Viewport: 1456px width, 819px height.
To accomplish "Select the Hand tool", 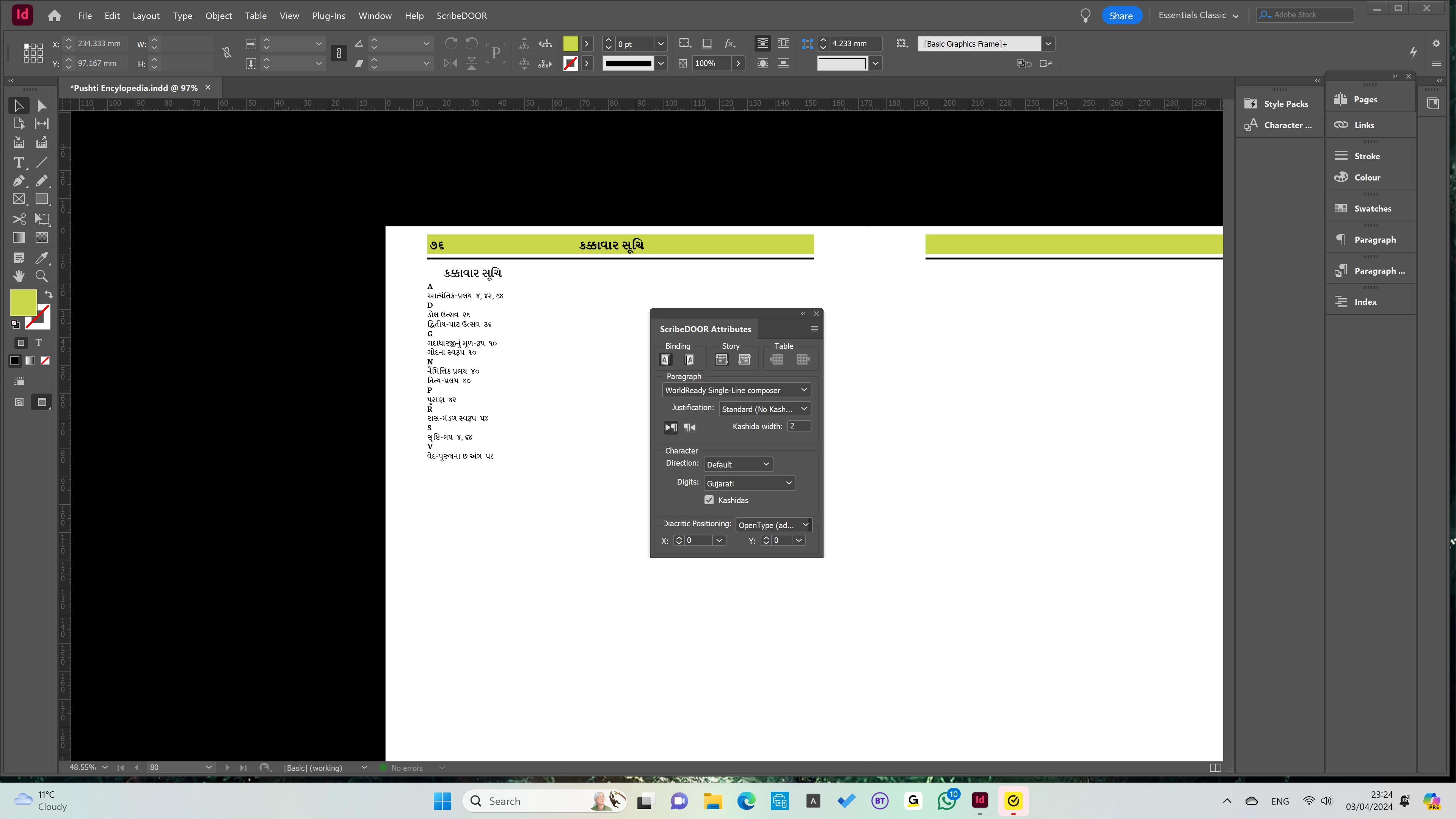I will (19, 276).
